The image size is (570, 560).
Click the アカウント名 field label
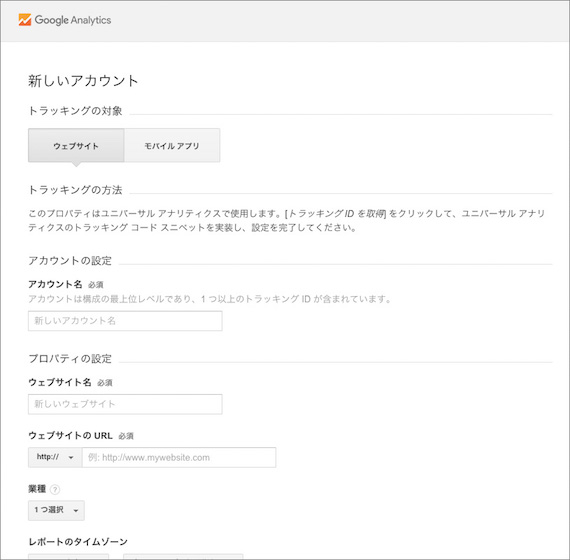55,284
